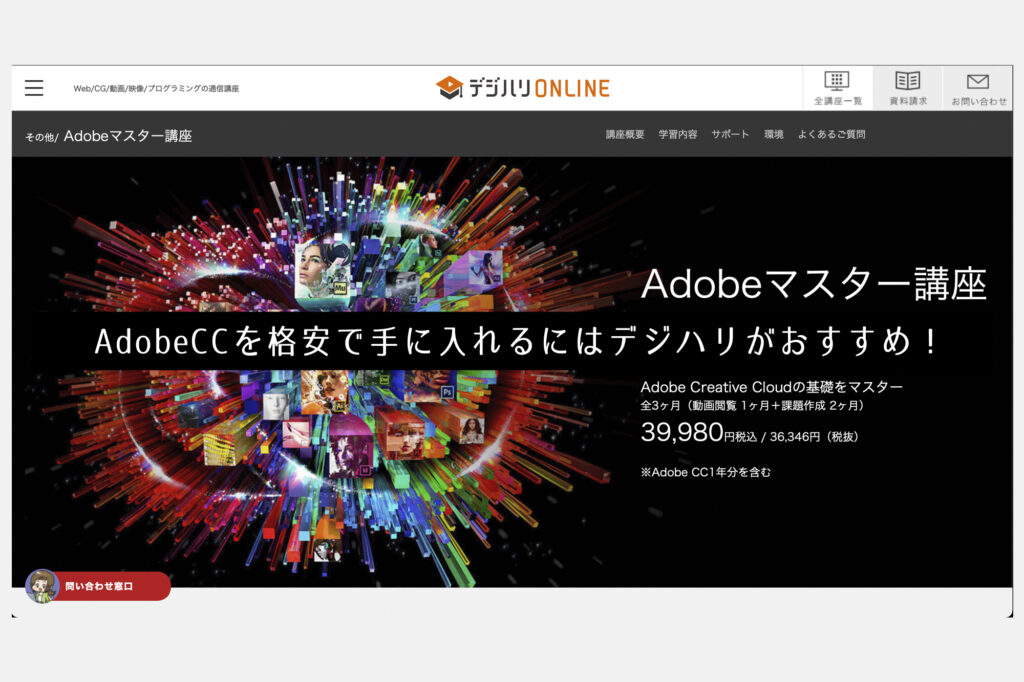This screenshot has height=682, width=1024.
Task: Click the 39,980円税込 price text
Action: pyautogui.click(x=698, y=432)
